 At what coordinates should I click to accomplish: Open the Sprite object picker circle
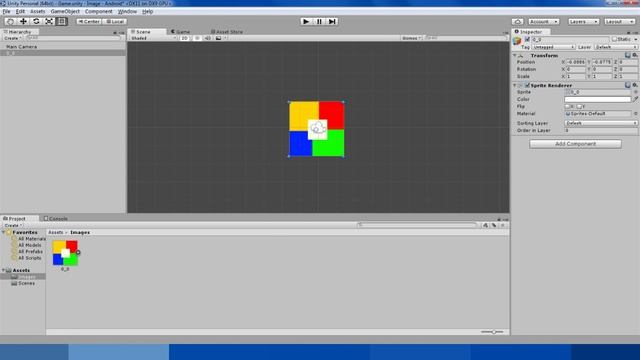[636, 92]
